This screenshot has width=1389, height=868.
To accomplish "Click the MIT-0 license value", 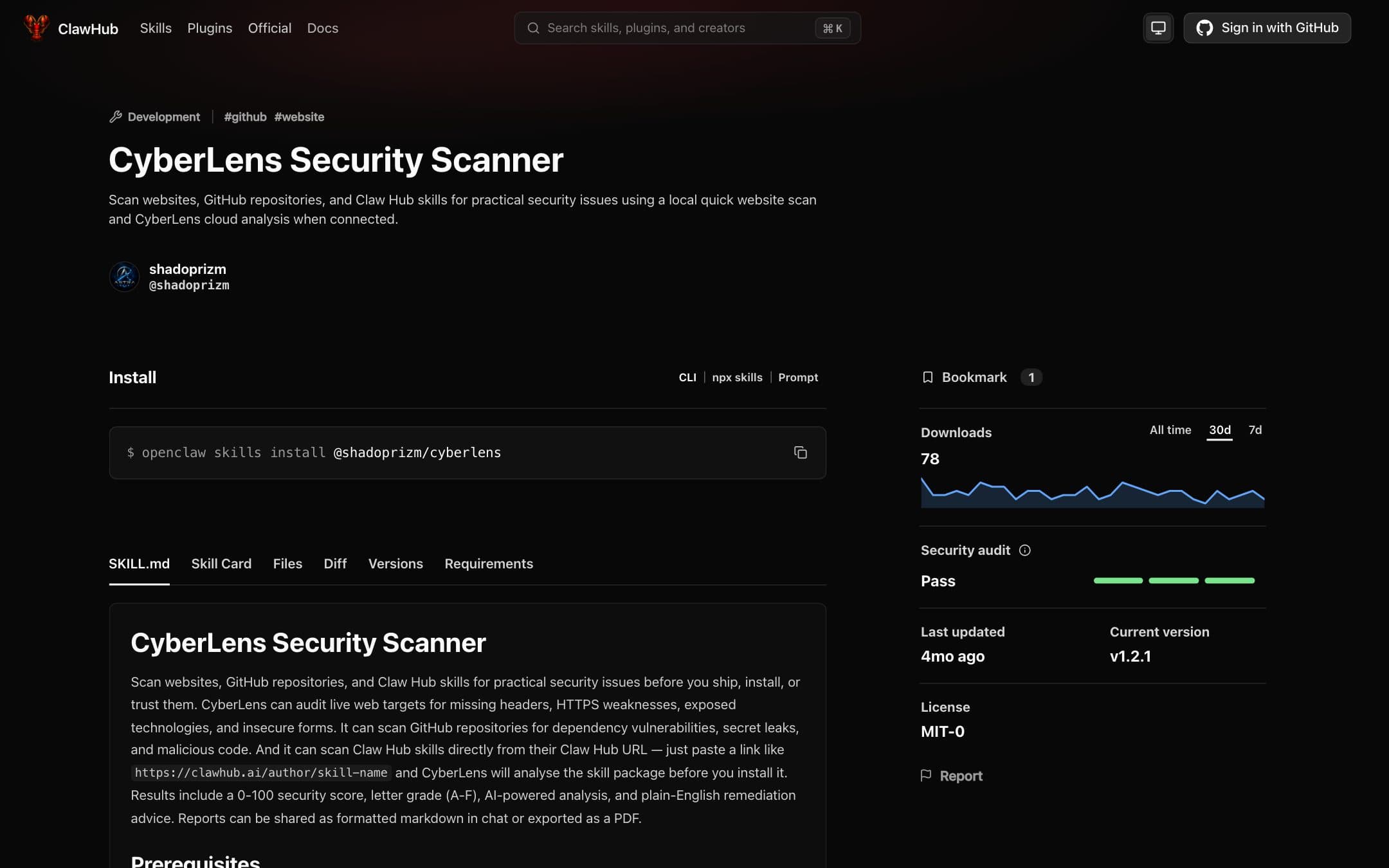I will point(942,732).
